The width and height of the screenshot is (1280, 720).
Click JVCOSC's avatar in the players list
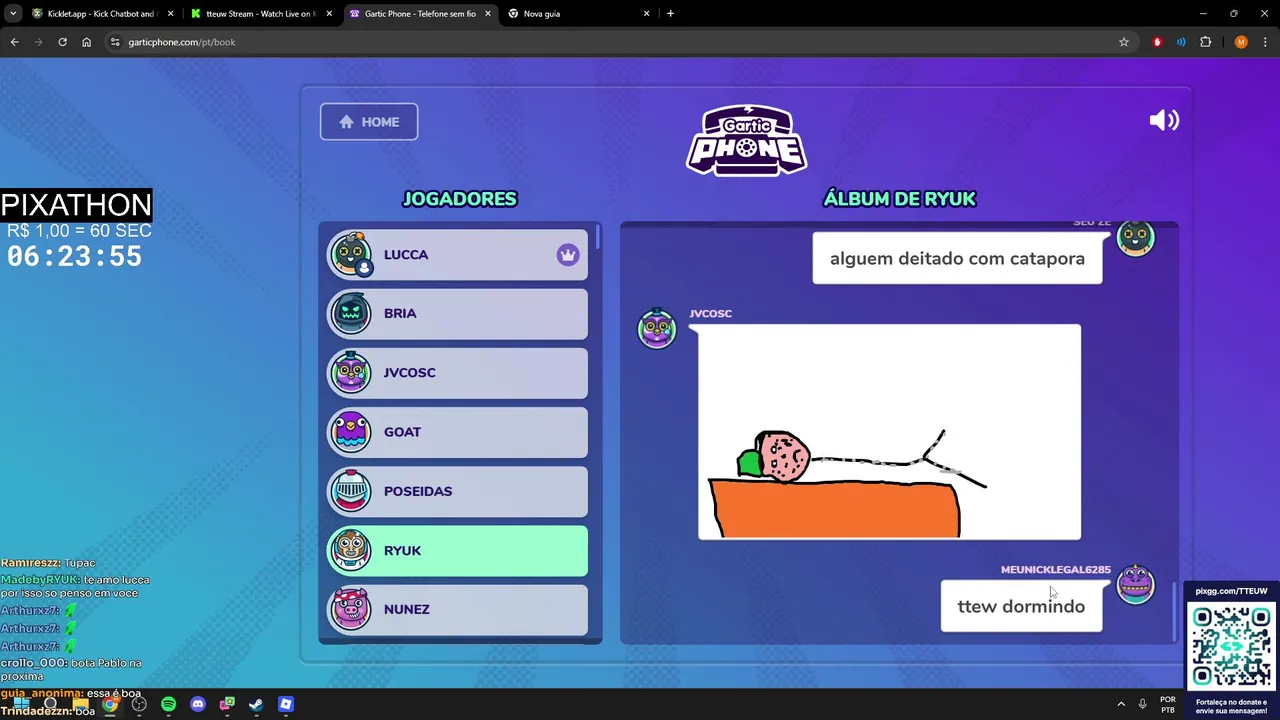351,373
